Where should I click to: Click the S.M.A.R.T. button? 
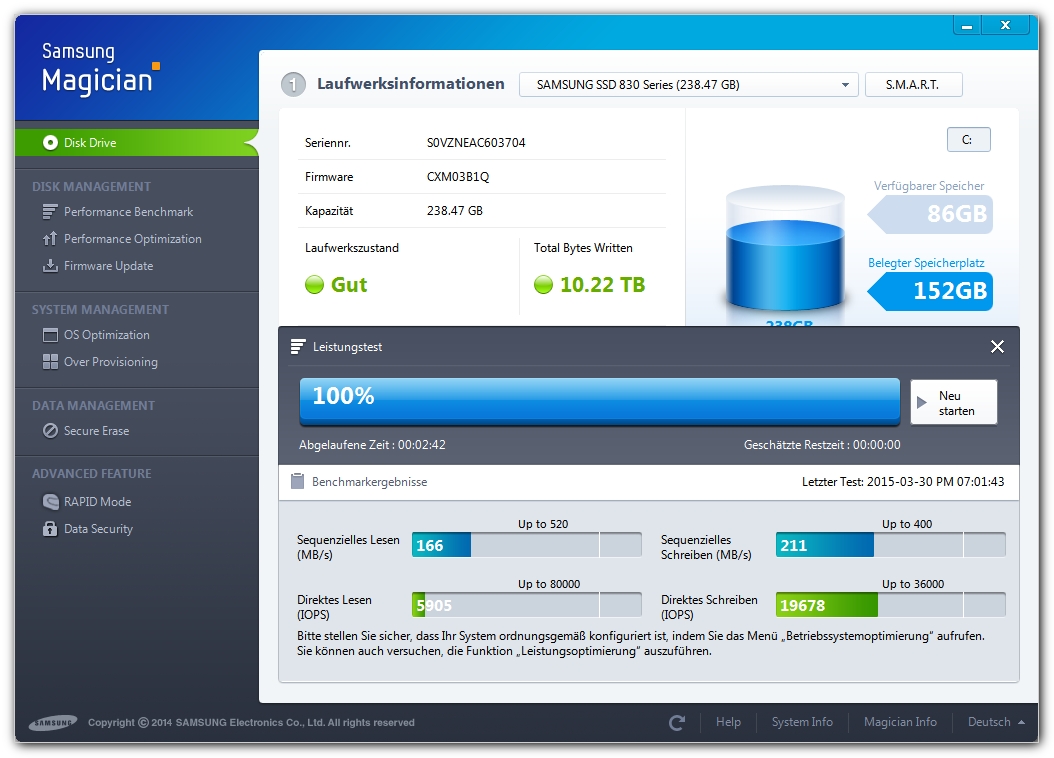pyautogui.click(x=913, y=85)
